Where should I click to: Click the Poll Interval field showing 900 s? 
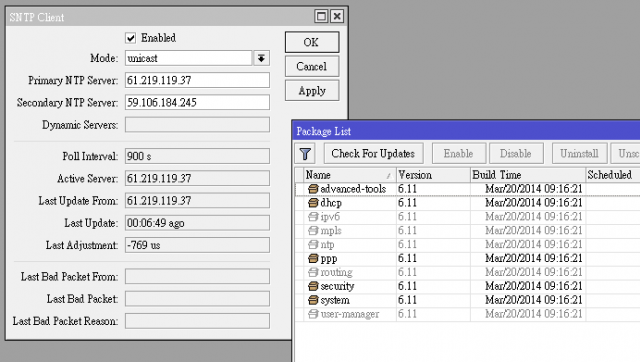click(197, 156)
